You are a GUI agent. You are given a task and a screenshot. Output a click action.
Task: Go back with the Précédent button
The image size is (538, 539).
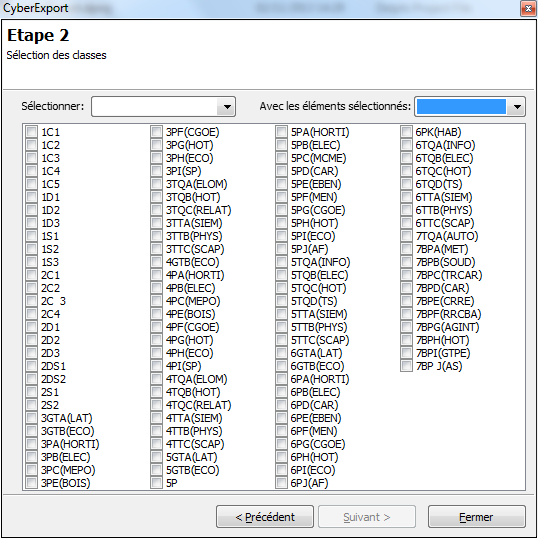(265, 516)
